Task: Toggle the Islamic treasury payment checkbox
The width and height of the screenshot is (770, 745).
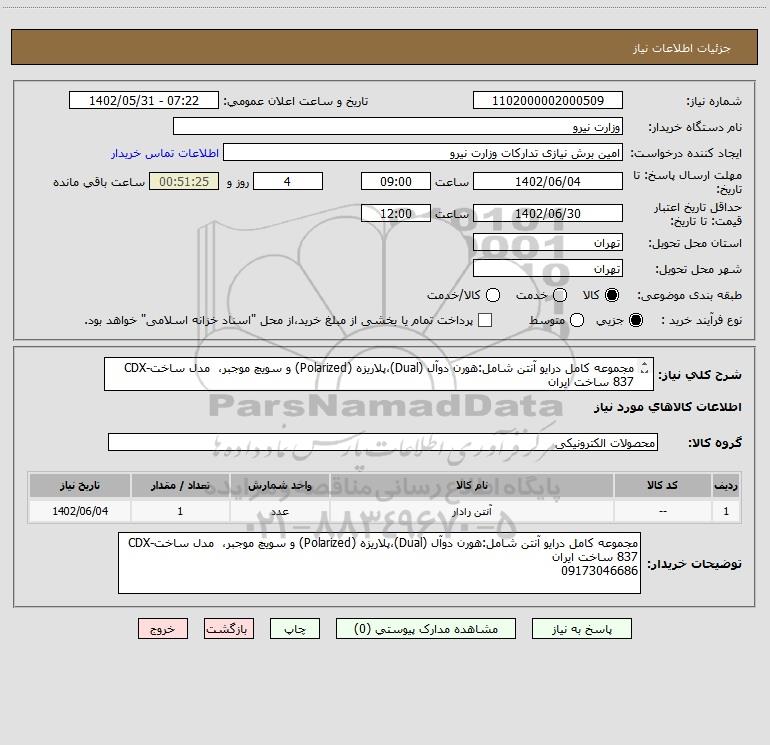Action: point(485,320)
